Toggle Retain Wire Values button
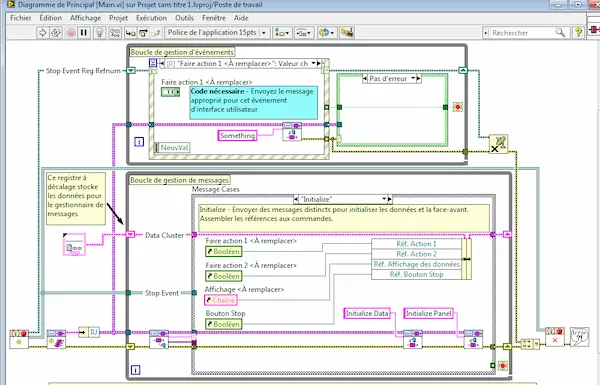The height and width of the screenshot is (385, 600). (115, 33)
